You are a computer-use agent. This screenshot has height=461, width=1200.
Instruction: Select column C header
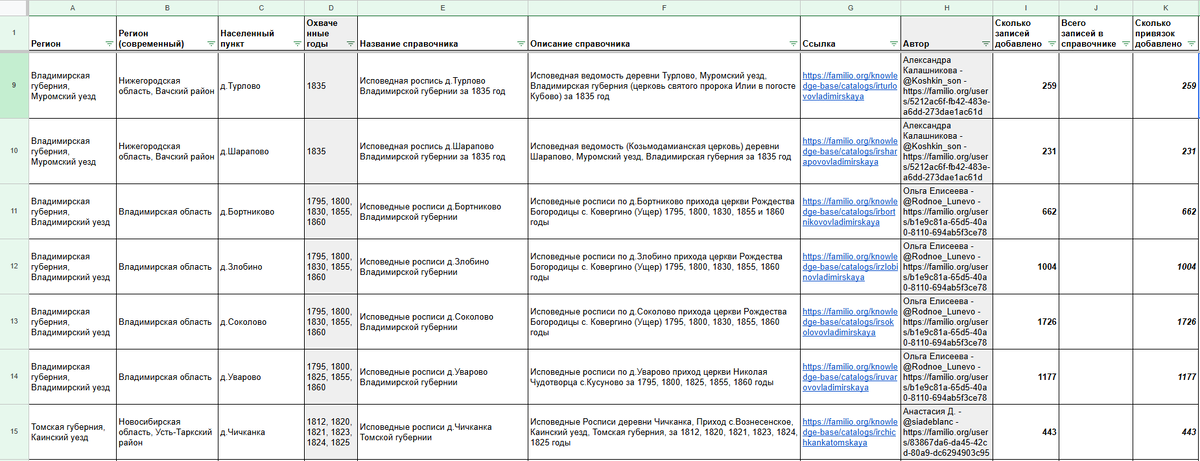point(259,7)
